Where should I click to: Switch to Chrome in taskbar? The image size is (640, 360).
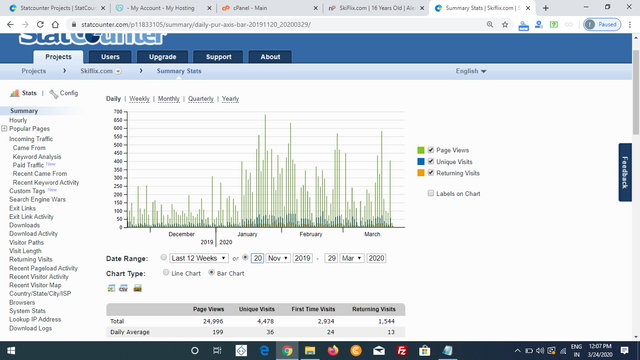click(287, 351)
